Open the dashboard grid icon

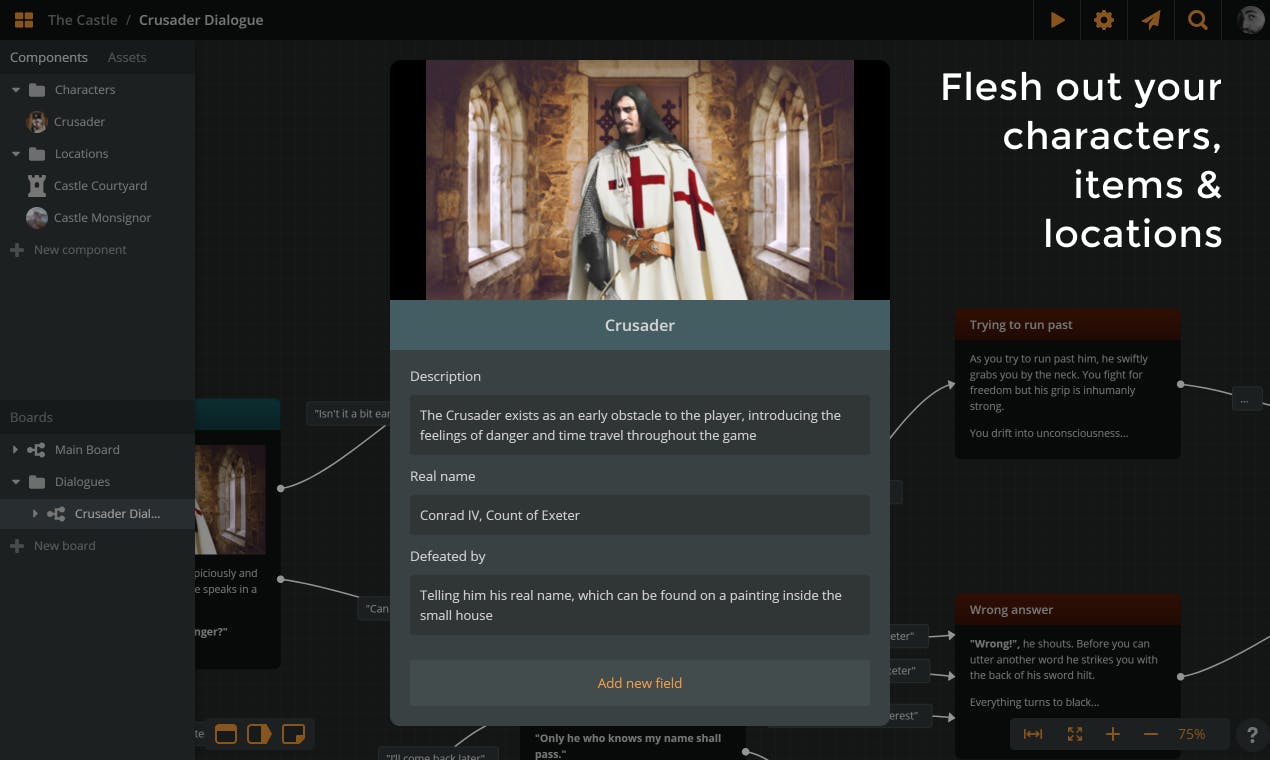pyautogui.click(x=24, y=20)
